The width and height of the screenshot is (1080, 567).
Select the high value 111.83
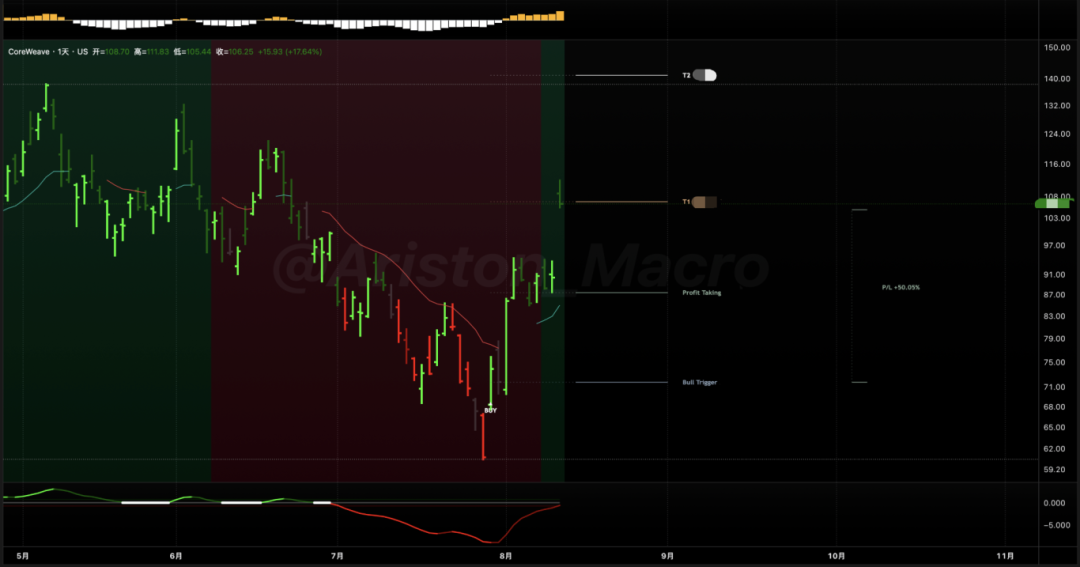tap(158, 52)
